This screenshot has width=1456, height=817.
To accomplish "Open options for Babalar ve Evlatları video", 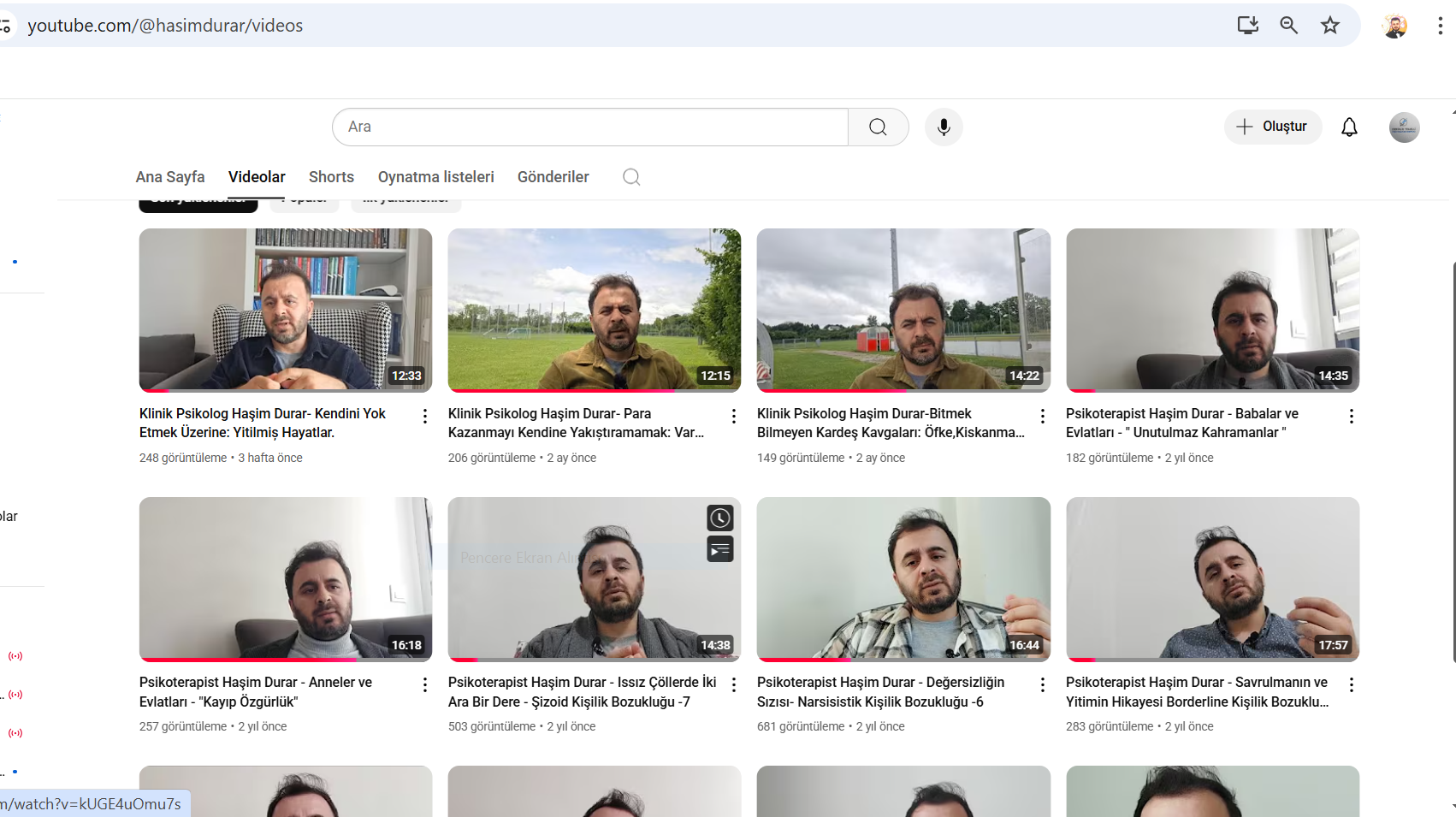I will point(1351,416).
